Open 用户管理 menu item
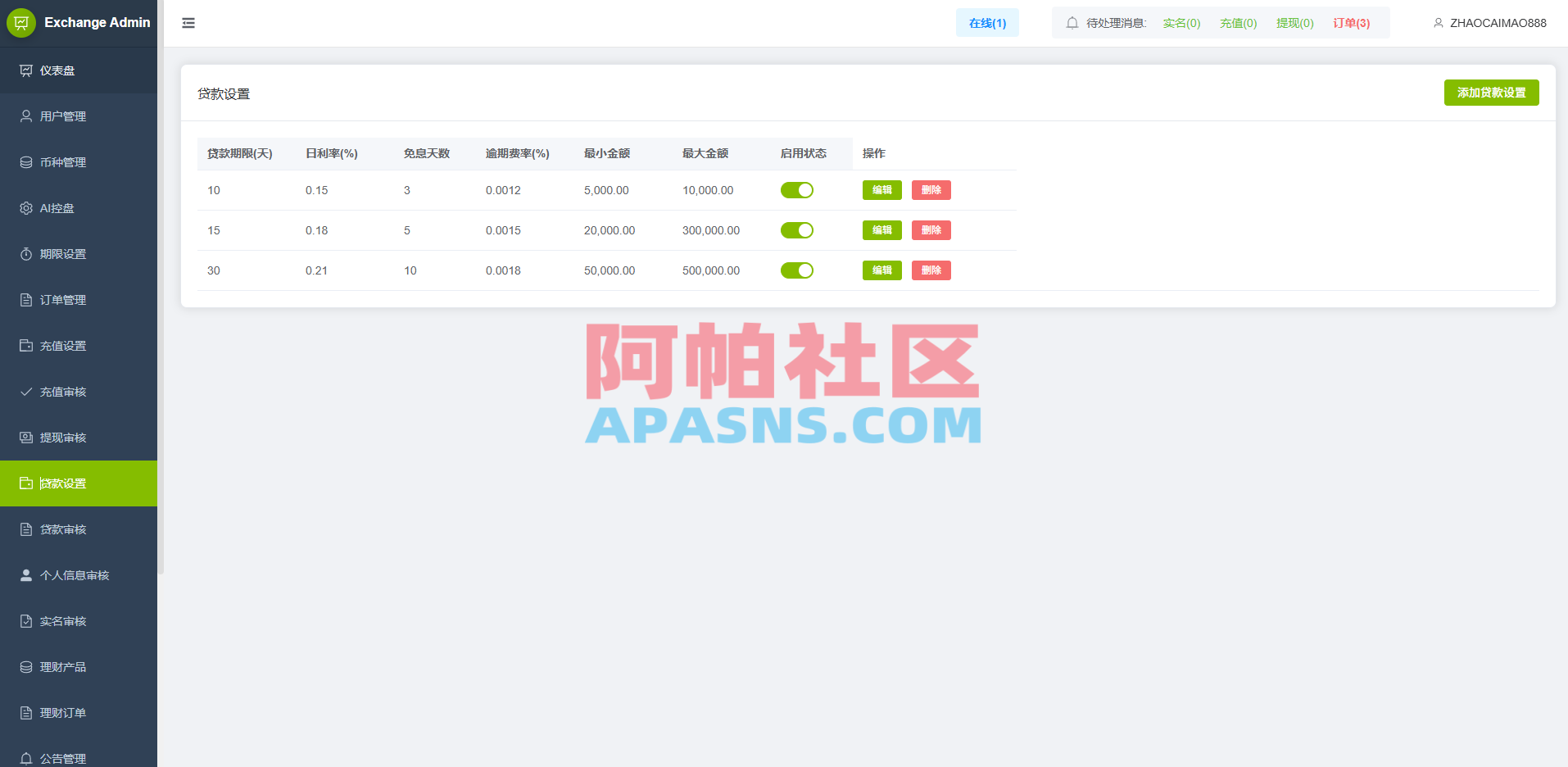 point(79,116)
